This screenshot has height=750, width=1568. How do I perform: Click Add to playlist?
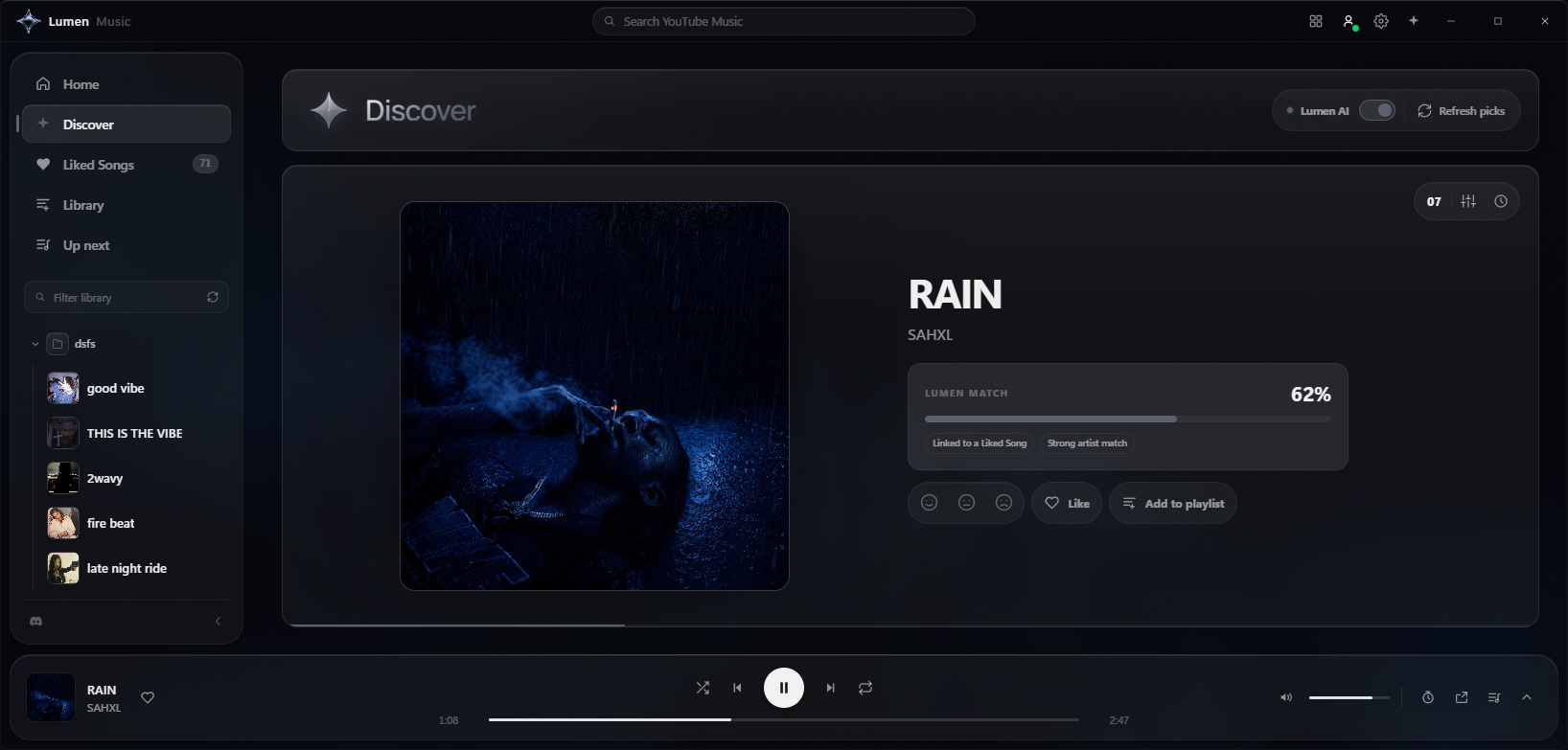coord(1173,503)
